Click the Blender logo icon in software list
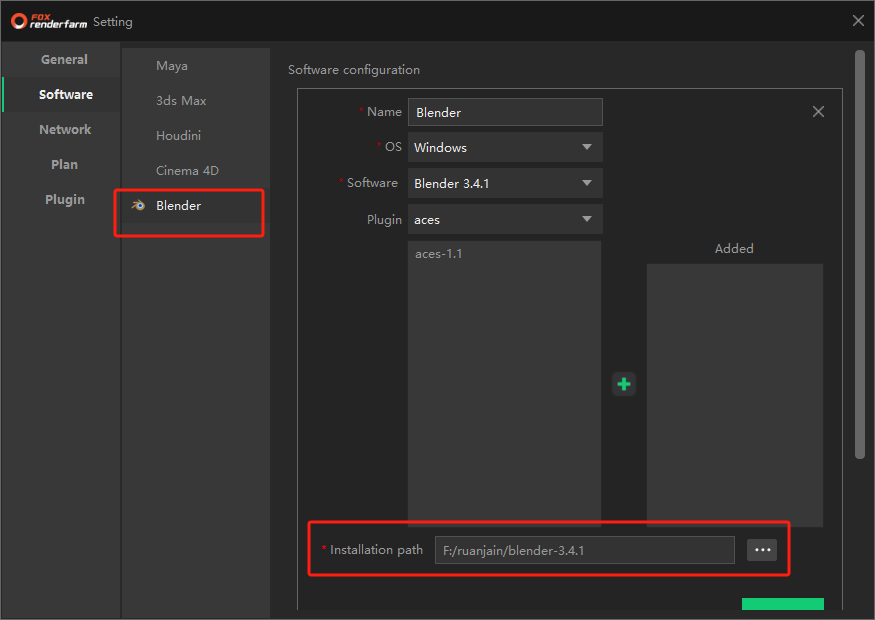The image size is (875, 620). [138, 205]
